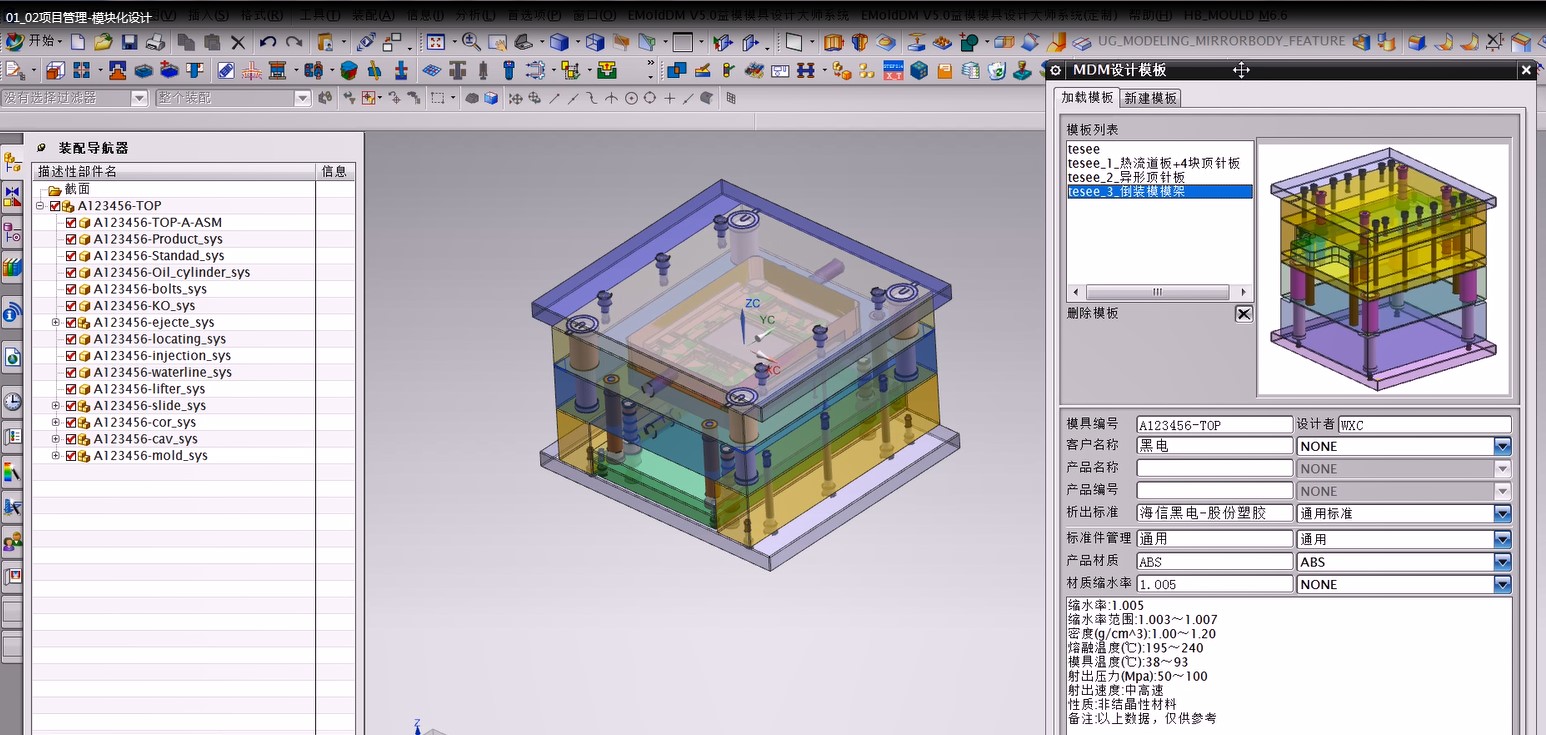Click the Print icon in the toolbar
1546x735 pixels.
point(155,42)
